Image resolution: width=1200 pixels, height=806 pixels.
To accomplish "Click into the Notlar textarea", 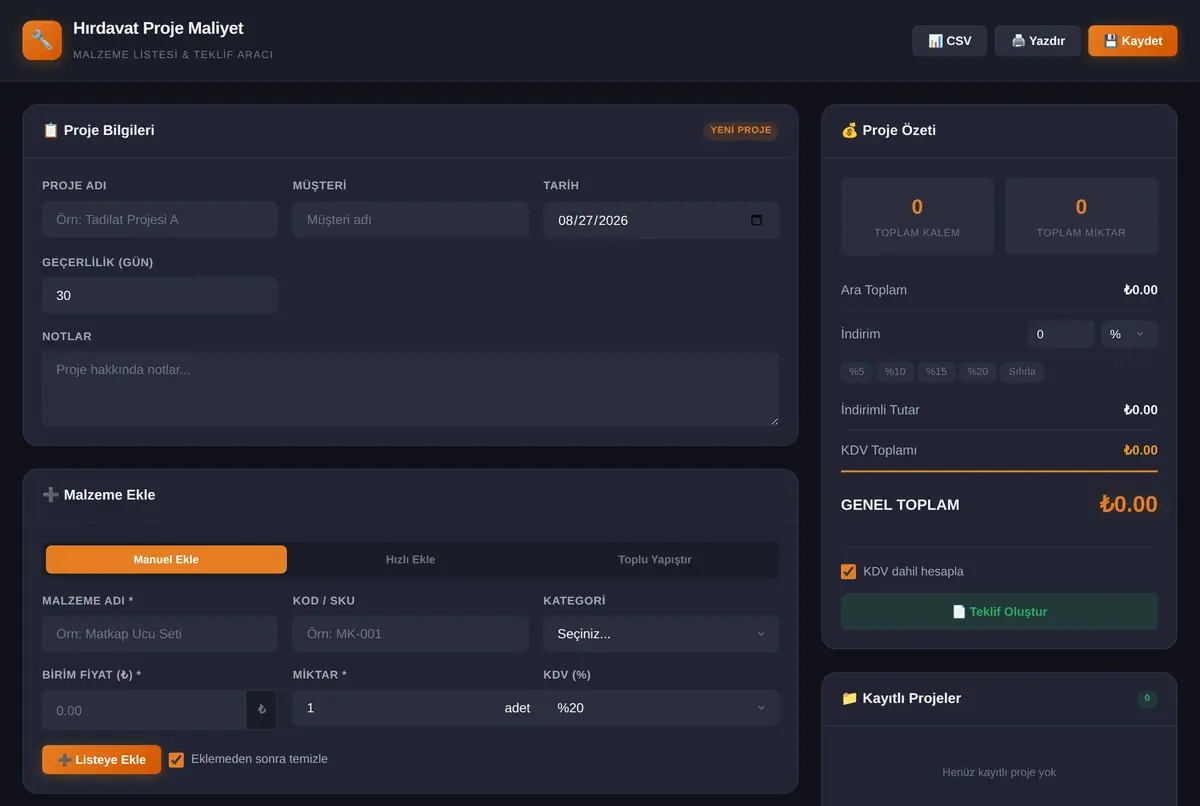I will click(x=410, y=389).
